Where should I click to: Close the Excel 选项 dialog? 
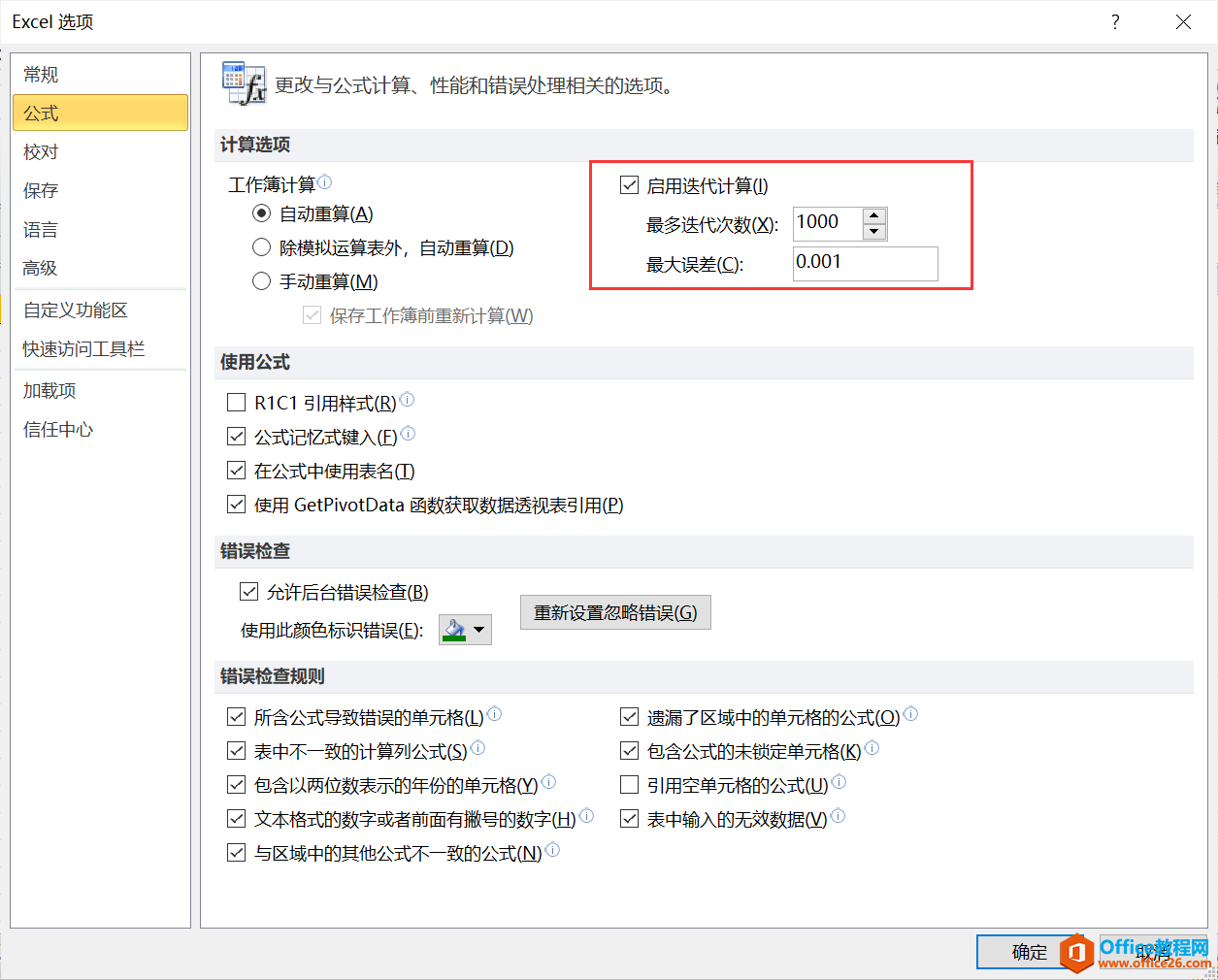point(1183,21)
